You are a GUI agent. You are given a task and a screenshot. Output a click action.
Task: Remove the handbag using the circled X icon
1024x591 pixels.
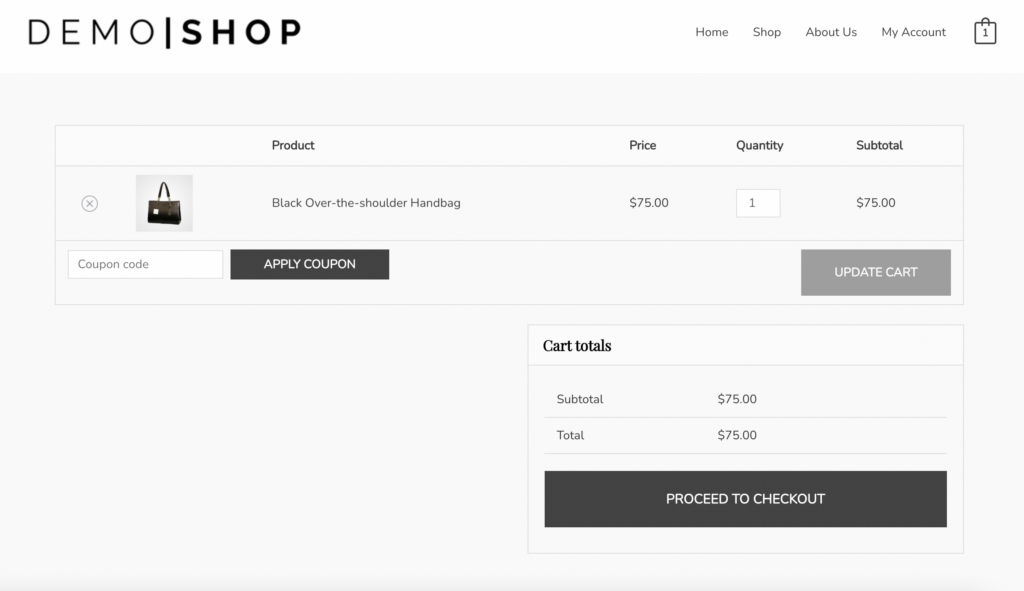coord(89,203)
